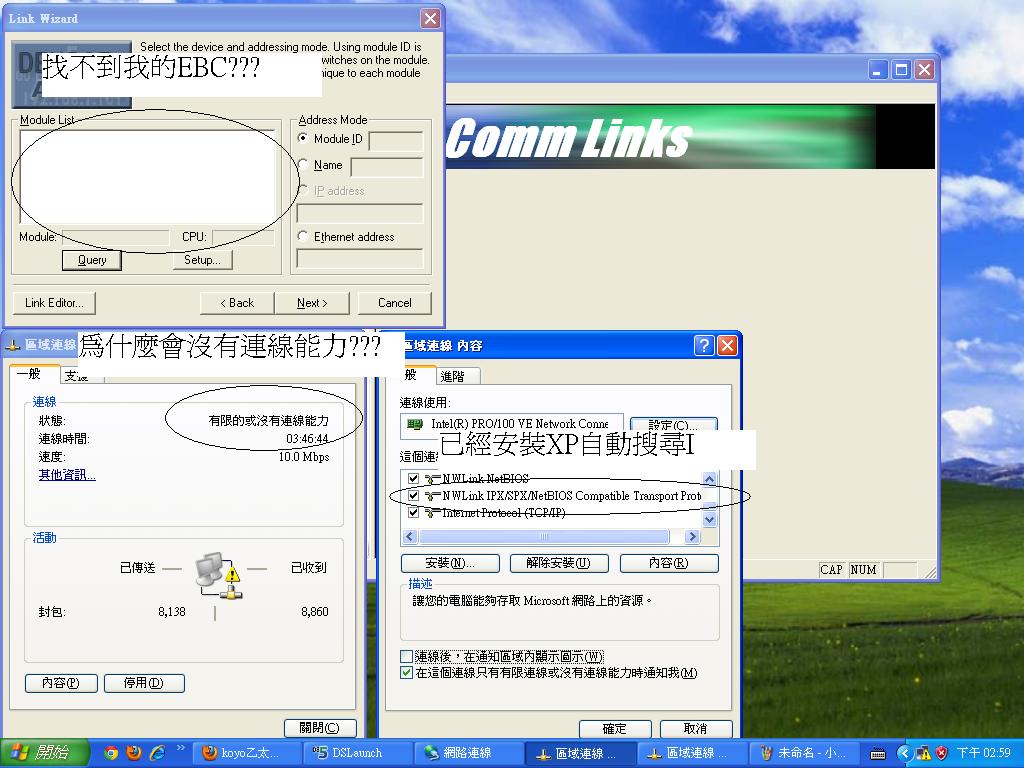Image resolution: width=1024 pixels, height=768 pixels.
Task: Click the help question mark button
Action: pyautogui.click(x=704, y=345)
